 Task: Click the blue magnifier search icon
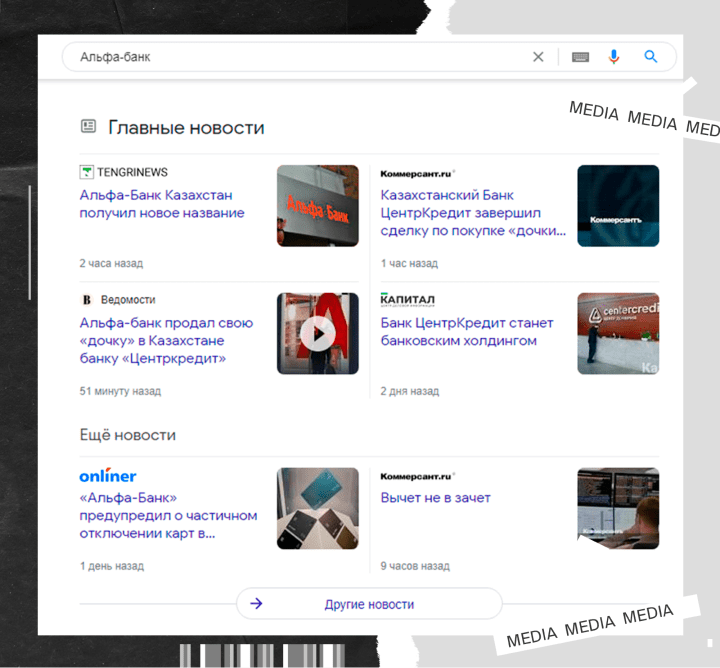pos(651,56)
